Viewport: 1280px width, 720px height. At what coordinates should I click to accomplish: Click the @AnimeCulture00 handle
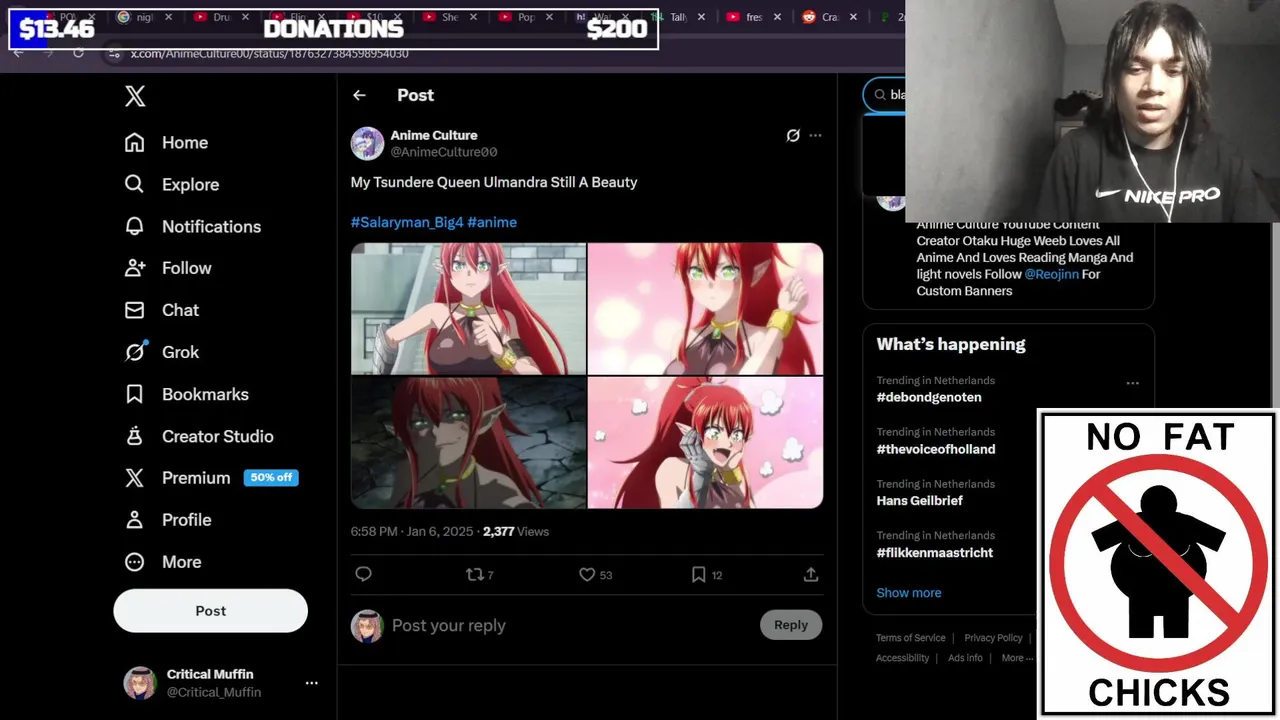click(444, 152)
